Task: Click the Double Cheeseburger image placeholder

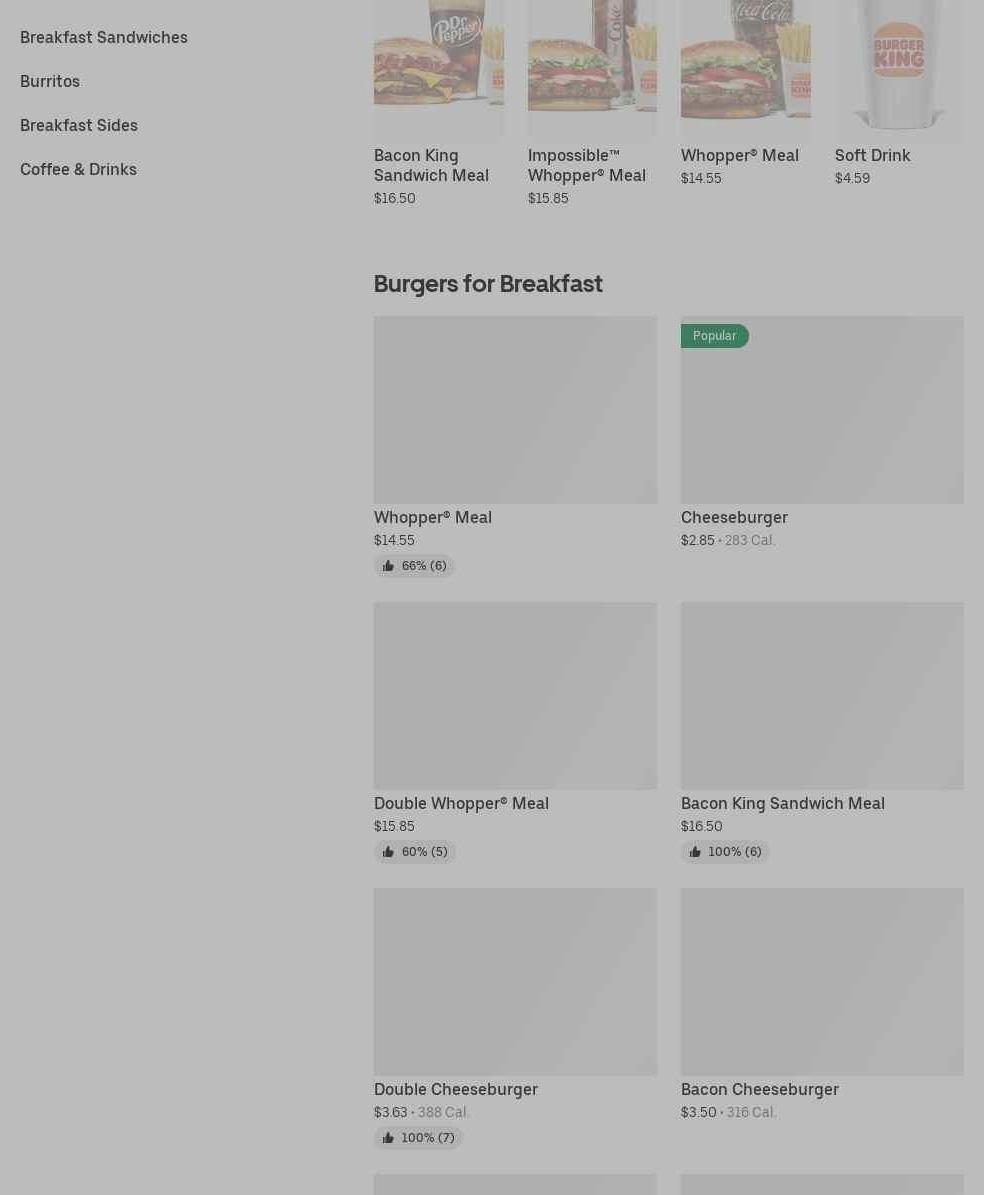Action: [515, 981]
